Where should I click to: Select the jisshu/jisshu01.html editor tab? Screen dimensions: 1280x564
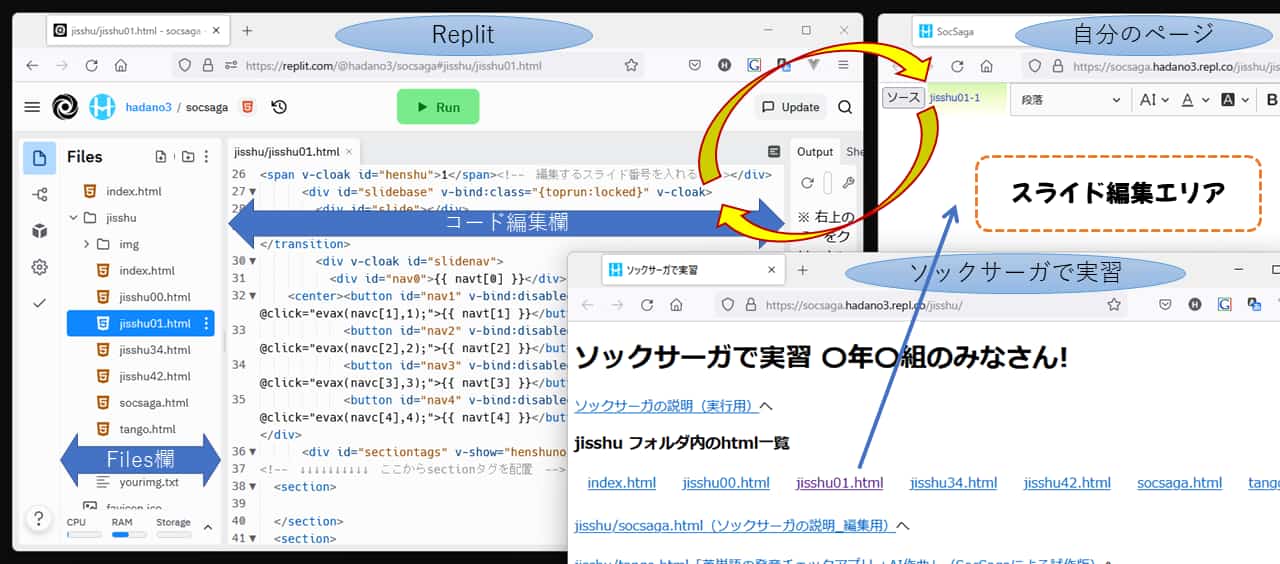tap(286, 152)
